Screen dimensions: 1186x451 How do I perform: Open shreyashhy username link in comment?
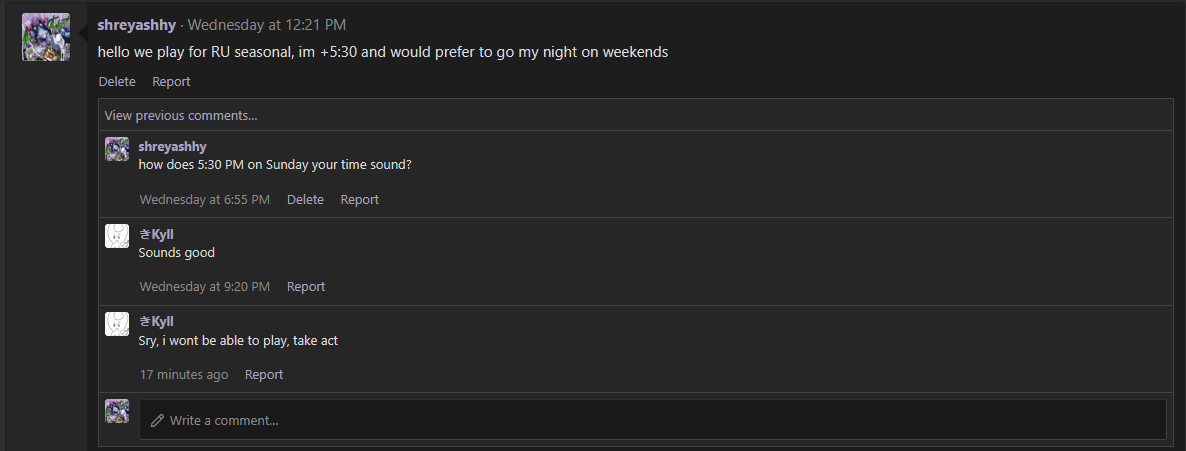[172, 147]
